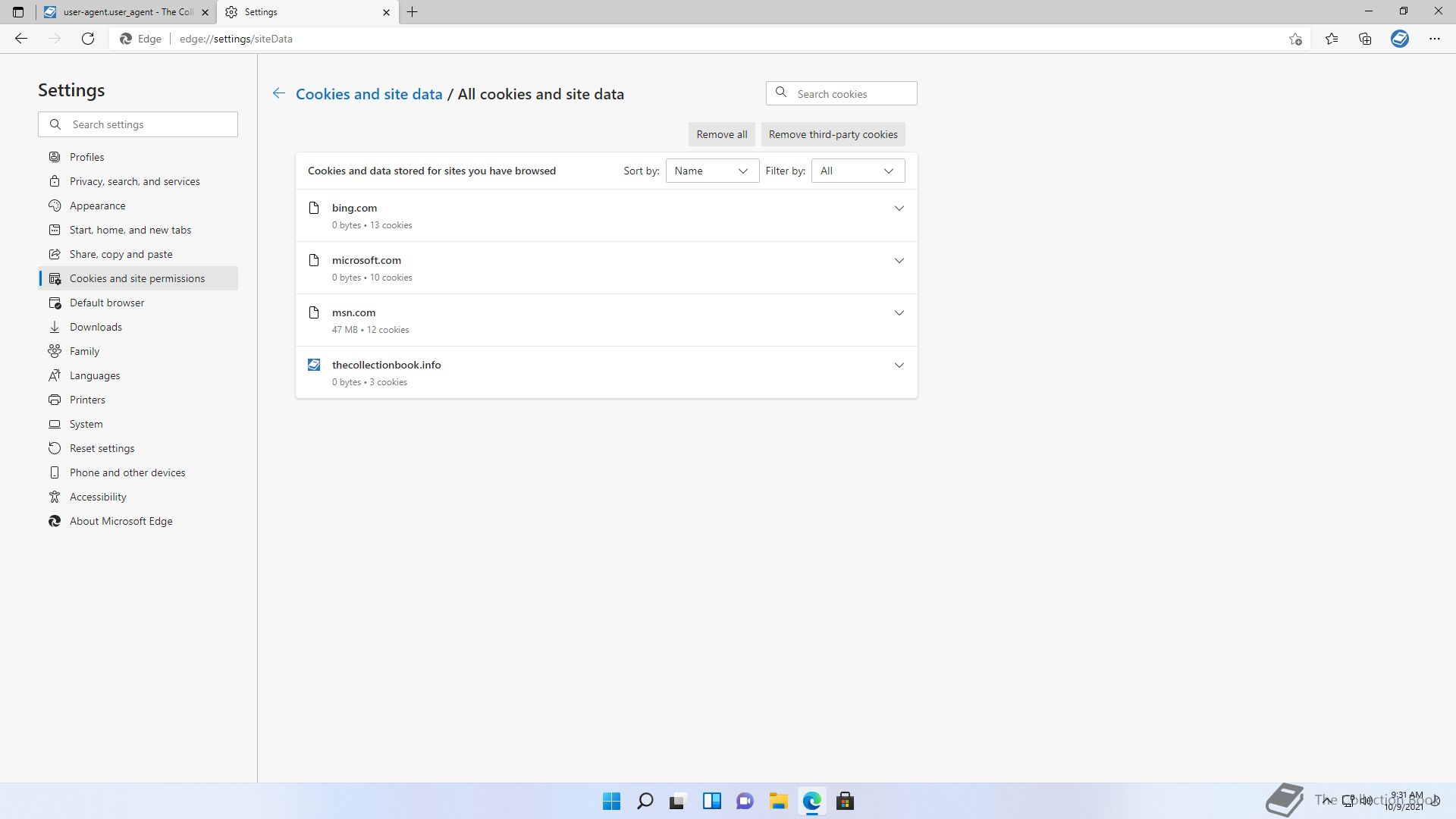The height and width of the screenshot is (819, 1456).
Task: Open Appearance settings section
Action: (x=138, y=206)
